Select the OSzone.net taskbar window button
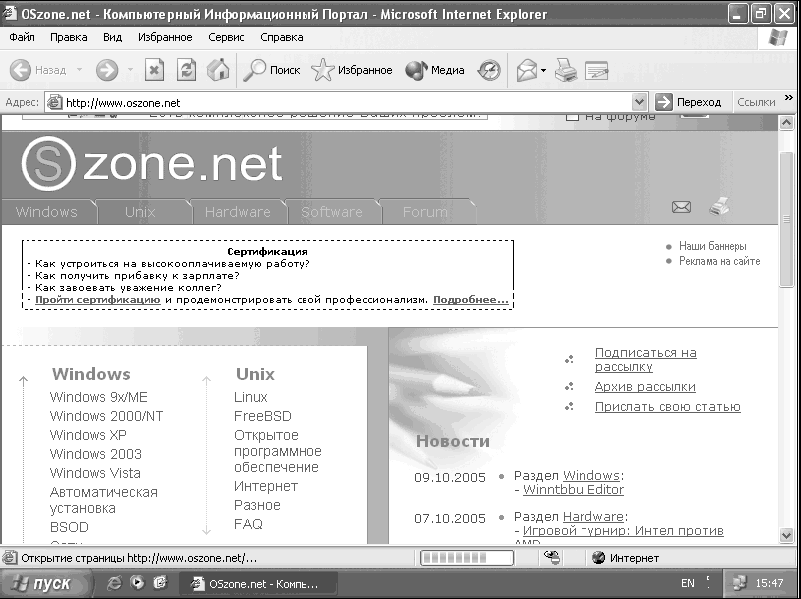This screenshot has height=599, width=801. tap(258, 583)
